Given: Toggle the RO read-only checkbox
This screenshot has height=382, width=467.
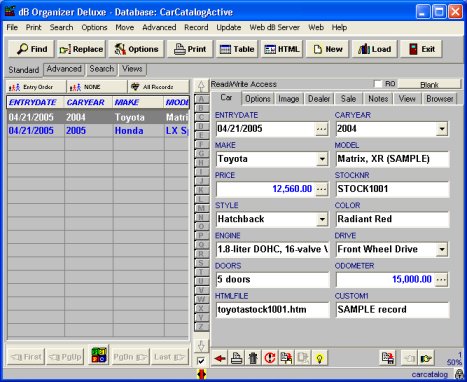Looking at the screenshot, I should (x=378, y=84).
